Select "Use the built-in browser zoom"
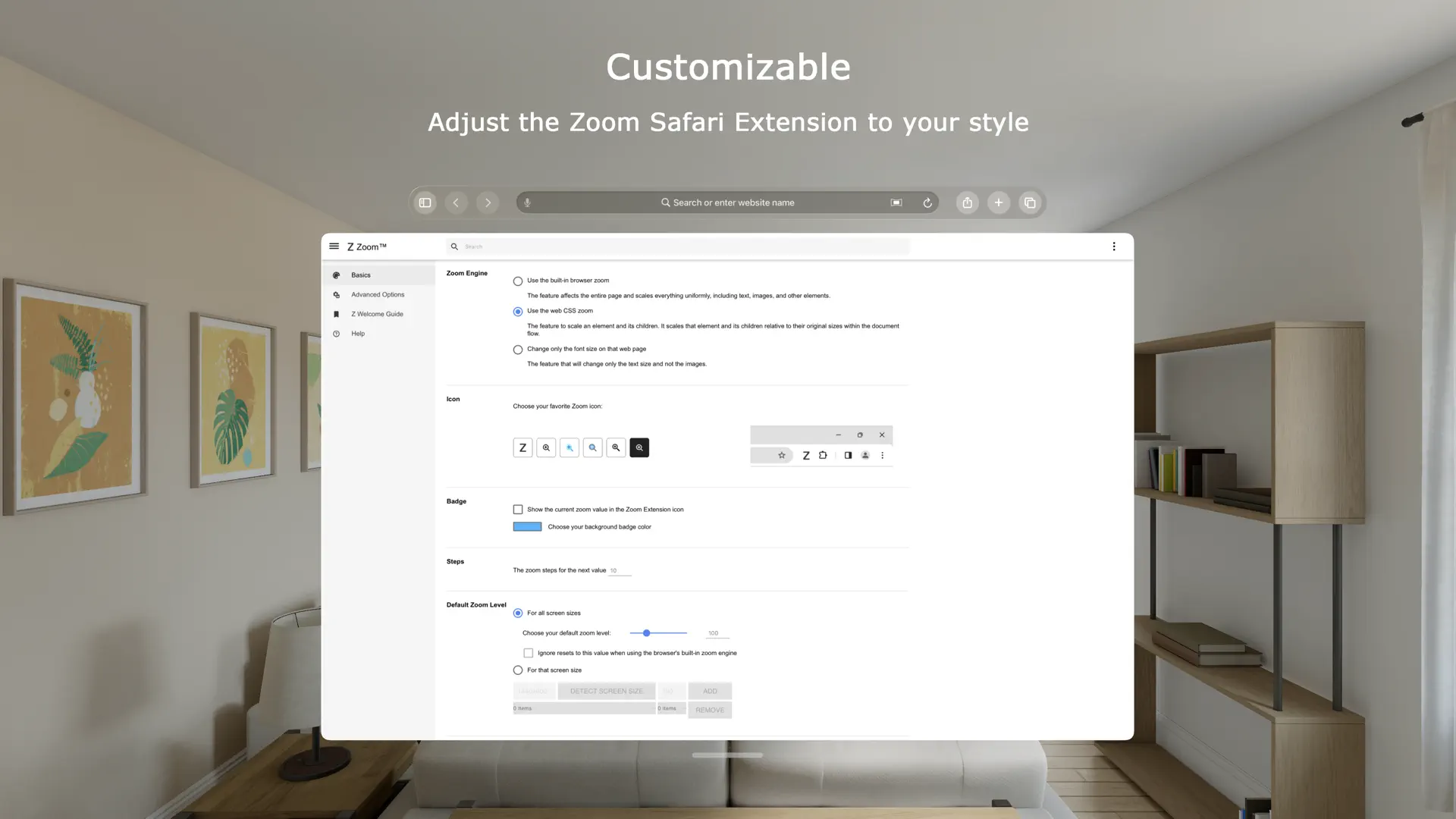1456x819 pixels. pyautogui.click(x=518, y=281)
